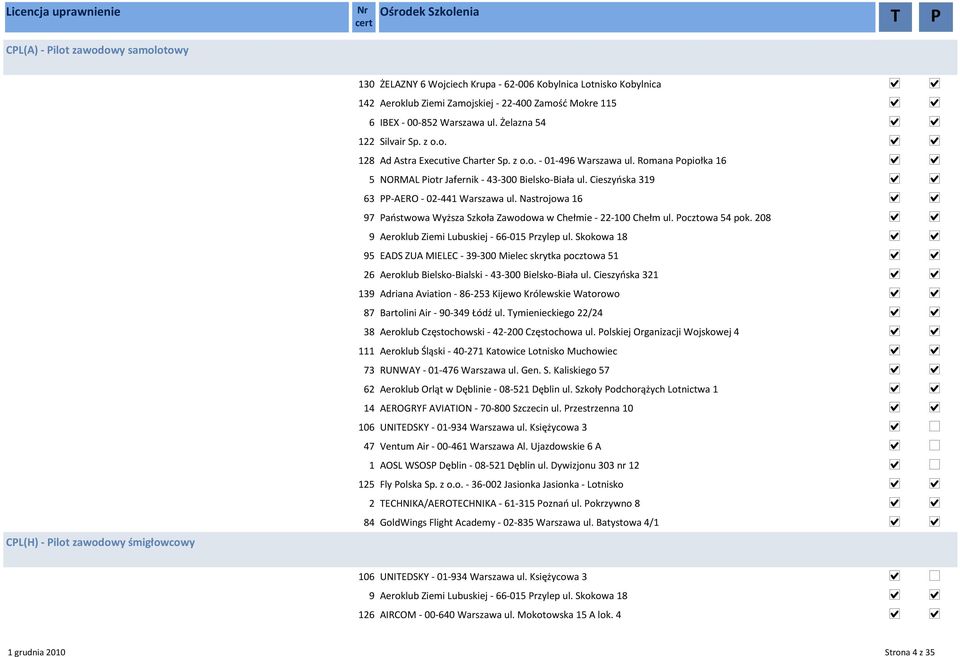Toggle P checkbox for TECHNIKA/AEROTECHNIKA row
The image size is (960, 657).
(934, 502)
